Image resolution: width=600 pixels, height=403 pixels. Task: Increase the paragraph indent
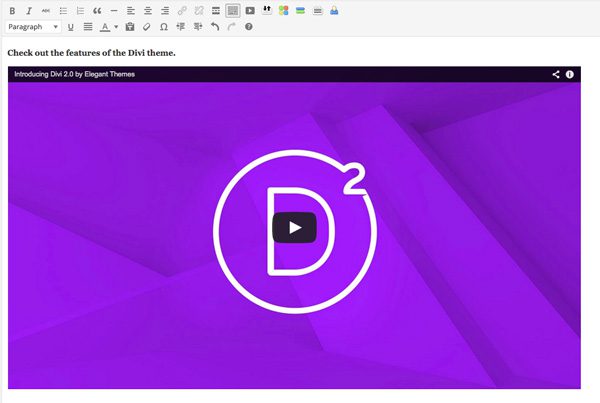click(x=198, y=27)
